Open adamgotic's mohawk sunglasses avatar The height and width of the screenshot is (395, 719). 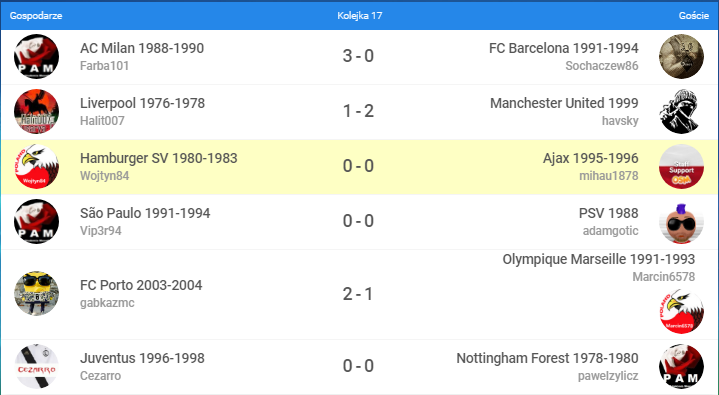681,222
